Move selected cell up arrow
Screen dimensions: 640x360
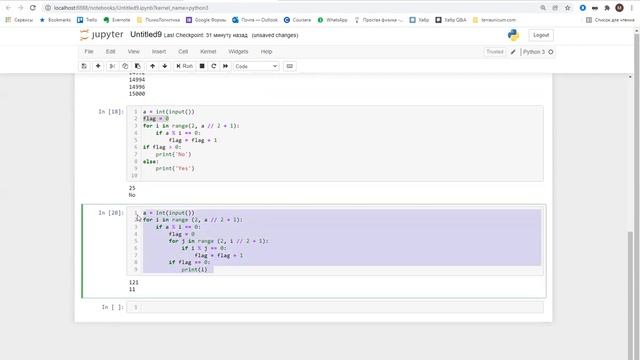coord(152,66)
